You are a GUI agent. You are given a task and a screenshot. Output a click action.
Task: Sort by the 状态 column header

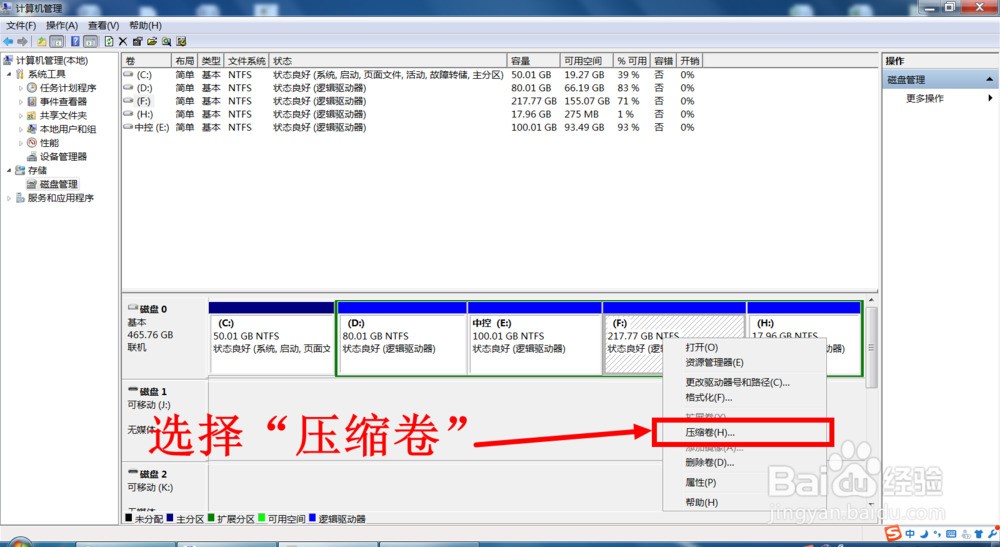[388, 61]
